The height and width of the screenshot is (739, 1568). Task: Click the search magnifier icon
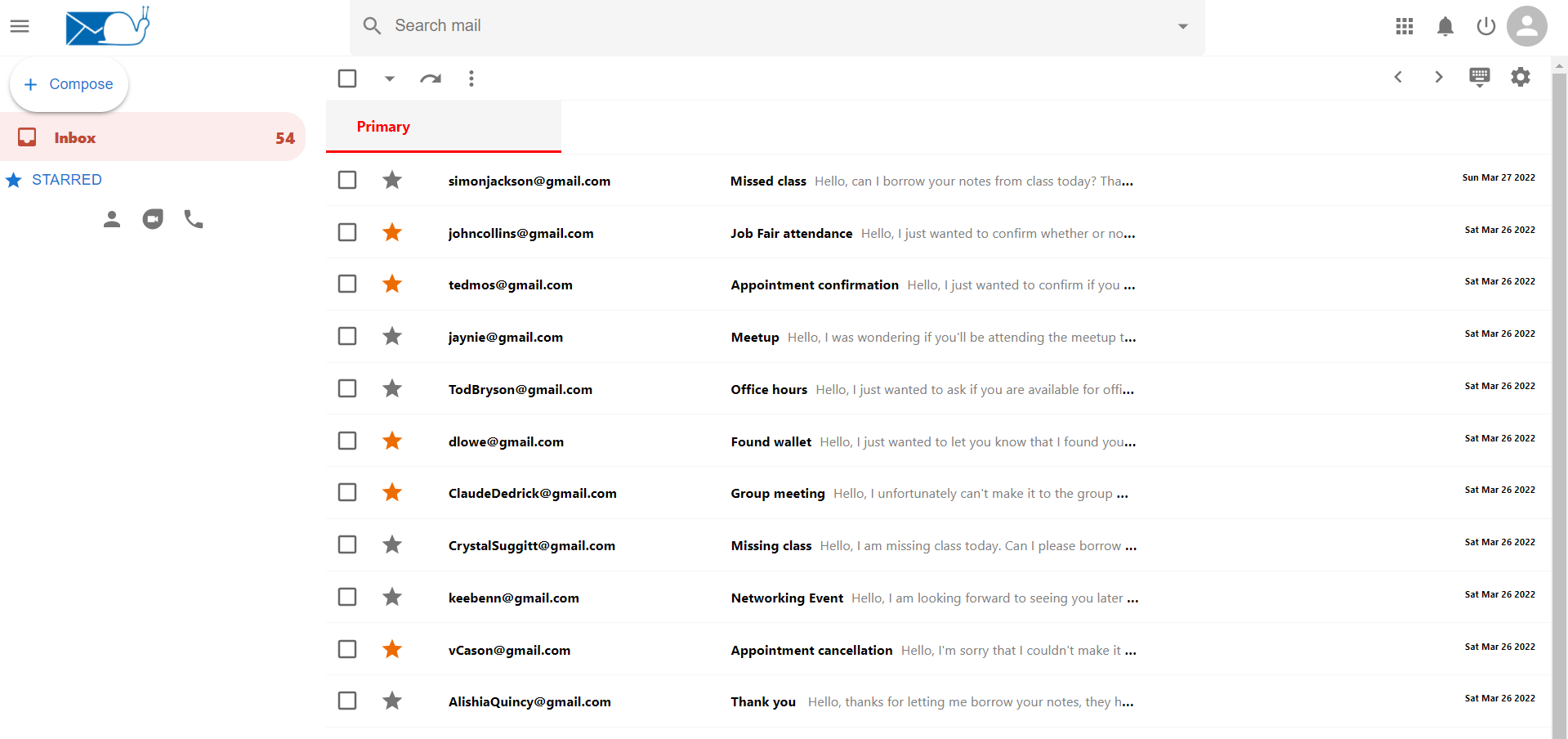372,25
